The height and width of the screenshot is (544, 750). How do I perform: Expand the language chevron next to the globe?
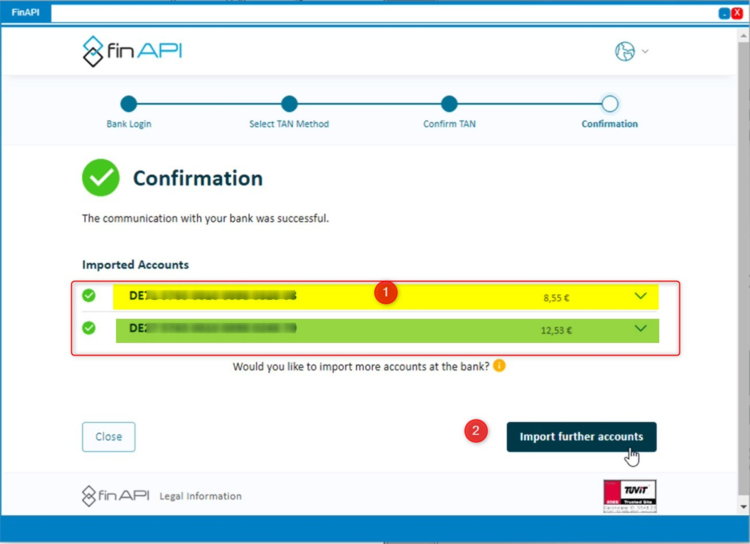(645, 52)
